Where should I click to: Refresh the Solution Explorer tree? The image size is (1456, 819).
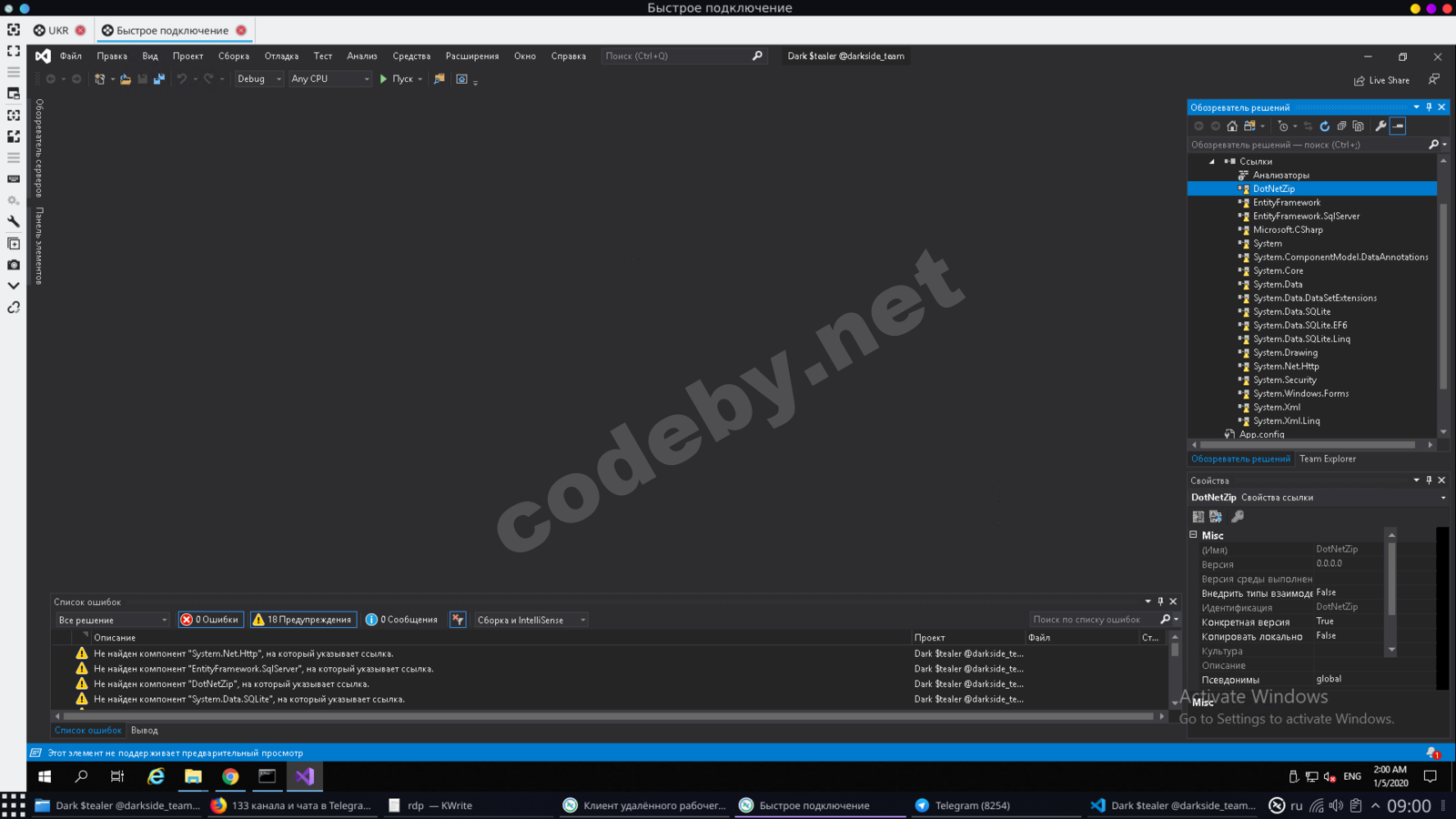click(x=1325, y=126)
